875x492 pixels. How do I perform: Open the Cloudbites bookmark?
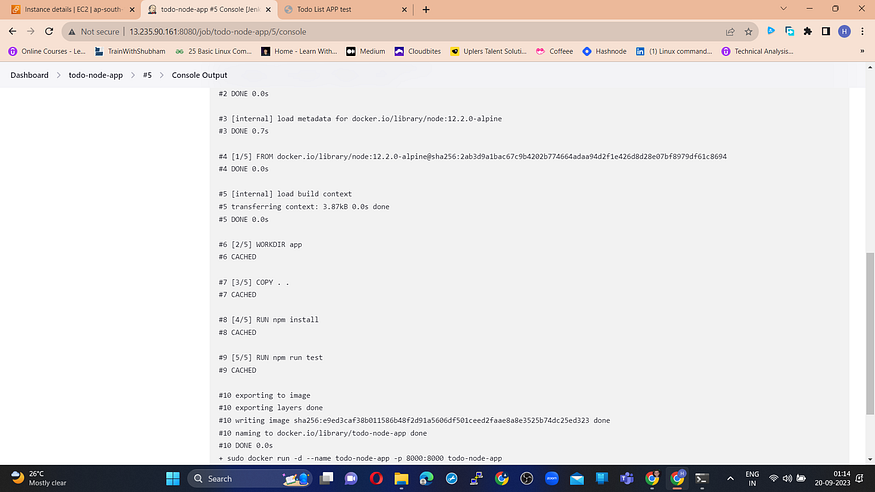coord(417,51)
